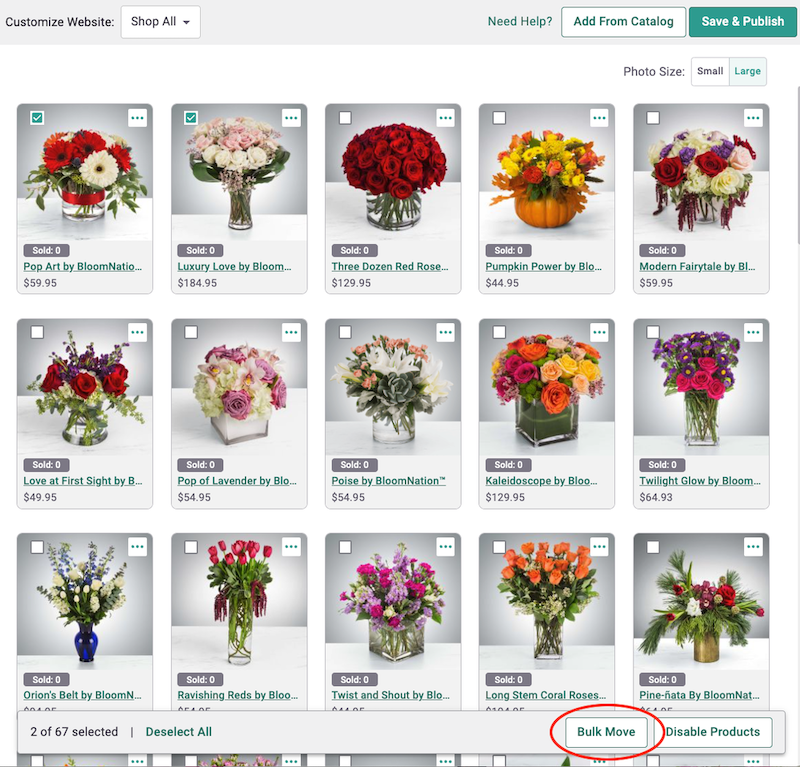Open three-dot menu on Pine-ñata card

[x=753, y=547]
